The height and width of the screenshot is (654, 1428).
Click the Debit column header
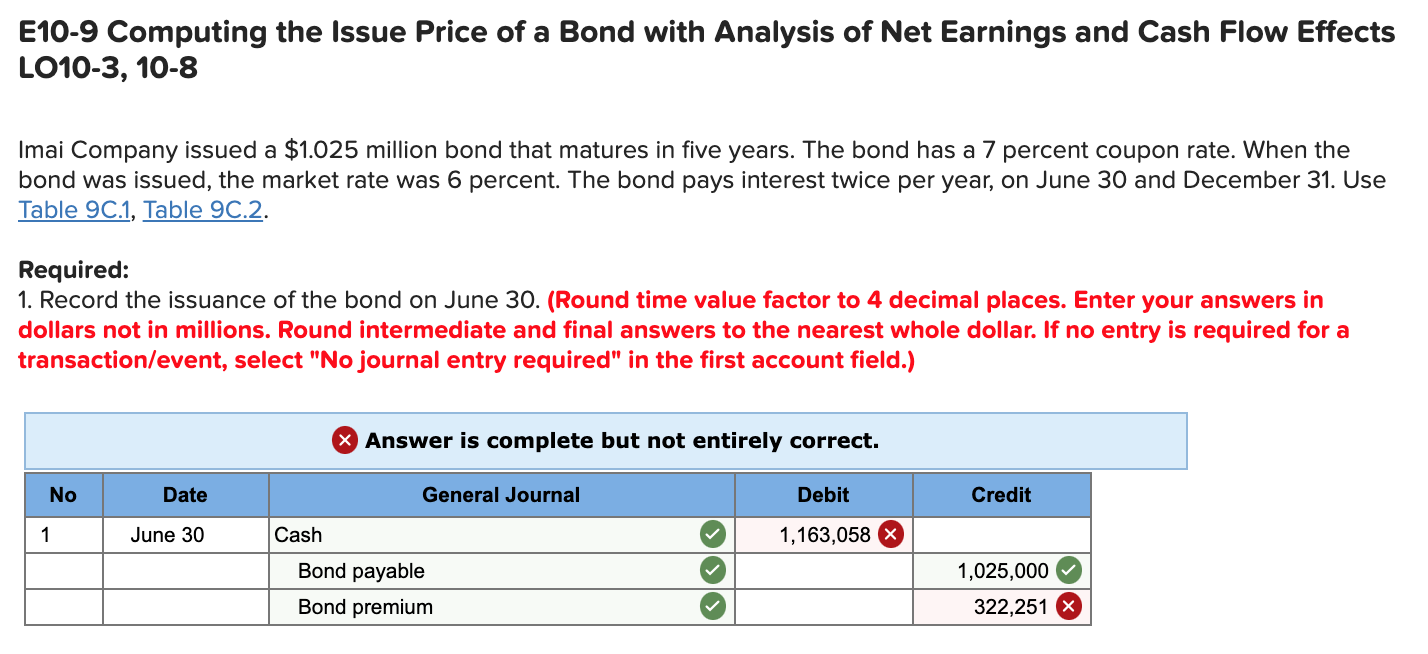tap(823, 494)
